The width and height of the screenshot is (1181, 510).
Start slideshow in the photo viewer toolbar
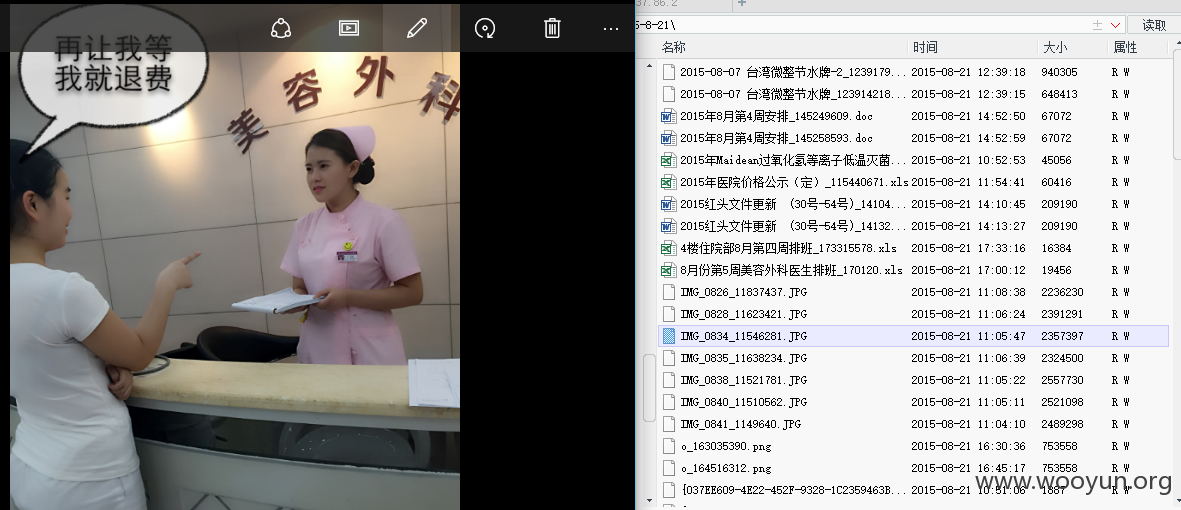[x=349, y=29]
